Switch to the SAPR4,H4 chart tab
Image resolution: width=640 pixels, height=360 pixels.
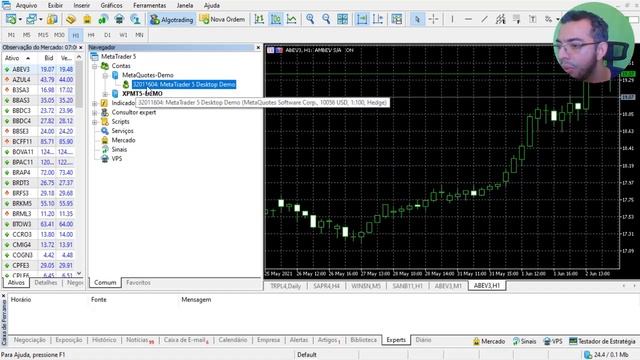(x=327, y=286)
